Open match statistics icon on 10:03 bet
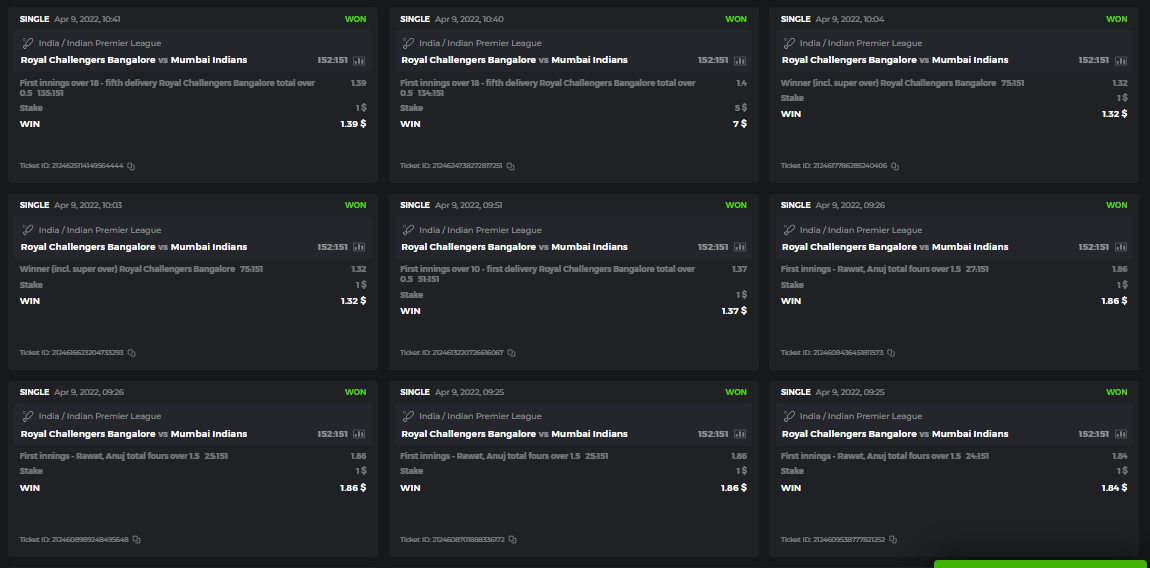Viewport: 1150px width, 568px height. [x=359, y=247]
